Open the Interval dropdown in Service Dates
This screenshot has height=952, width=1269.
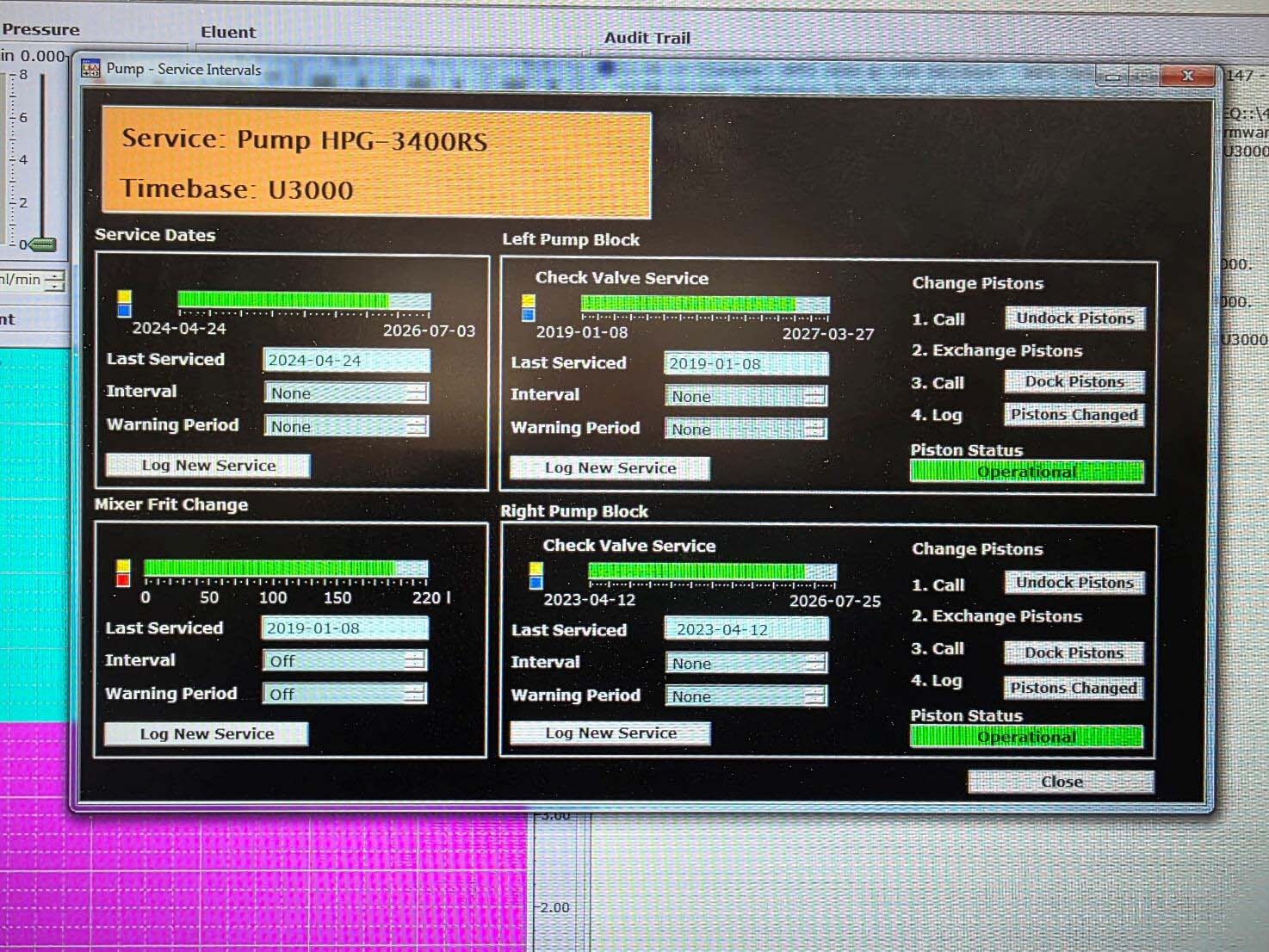coord(346,393)
